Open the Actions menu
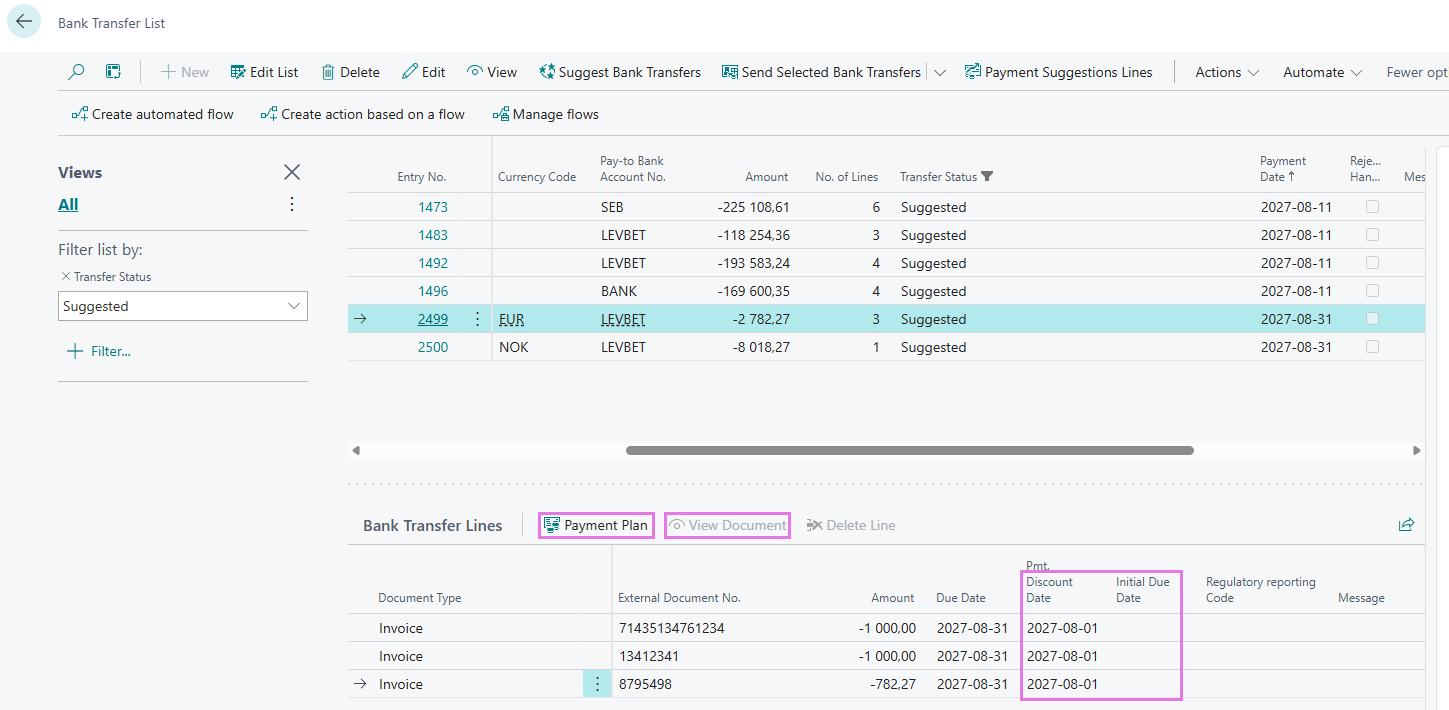The height and width of the screenshot is (710, 1449). click(x=1227, y=72)
